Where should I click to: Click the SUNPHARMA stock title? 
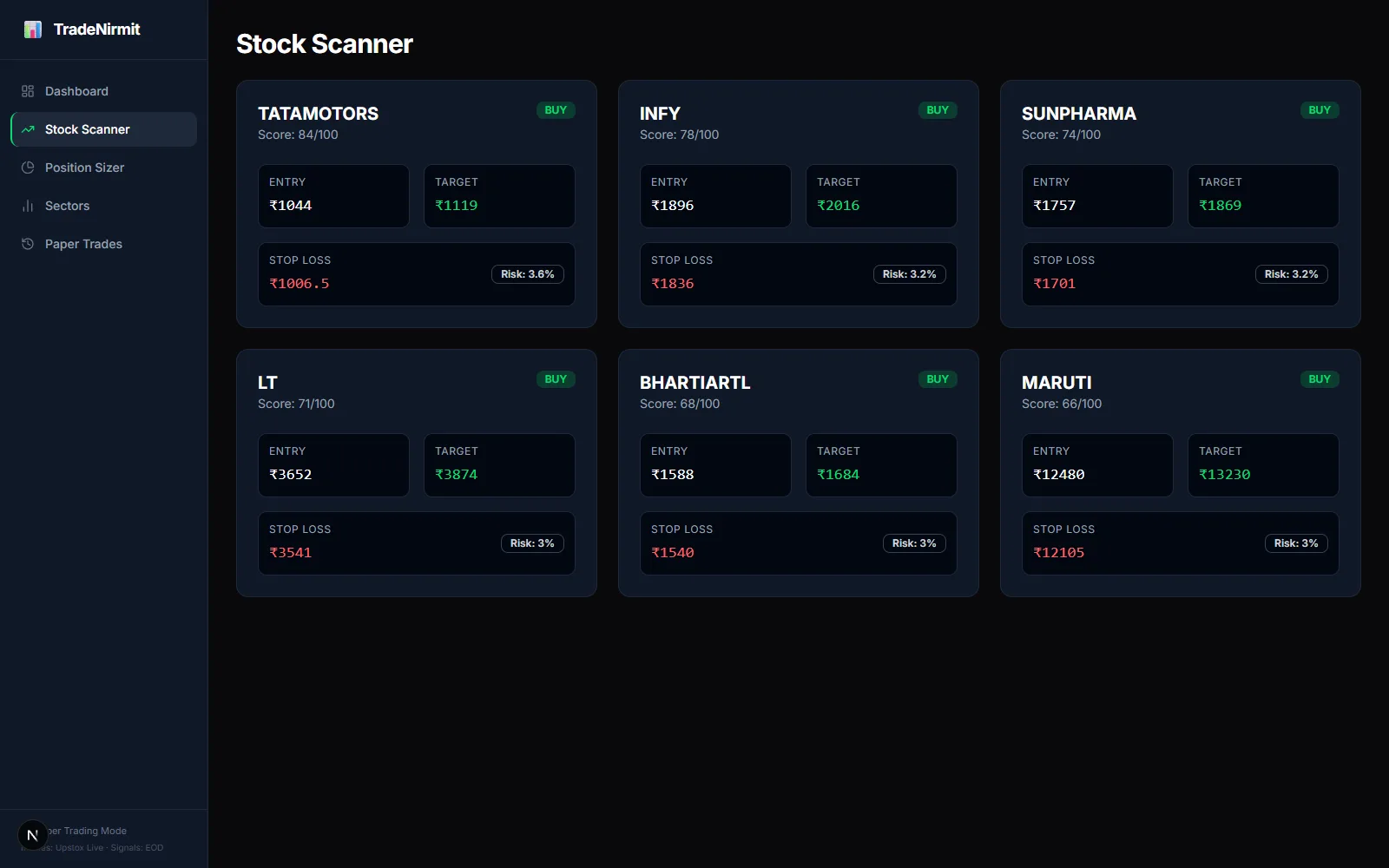click(1079, 114)
